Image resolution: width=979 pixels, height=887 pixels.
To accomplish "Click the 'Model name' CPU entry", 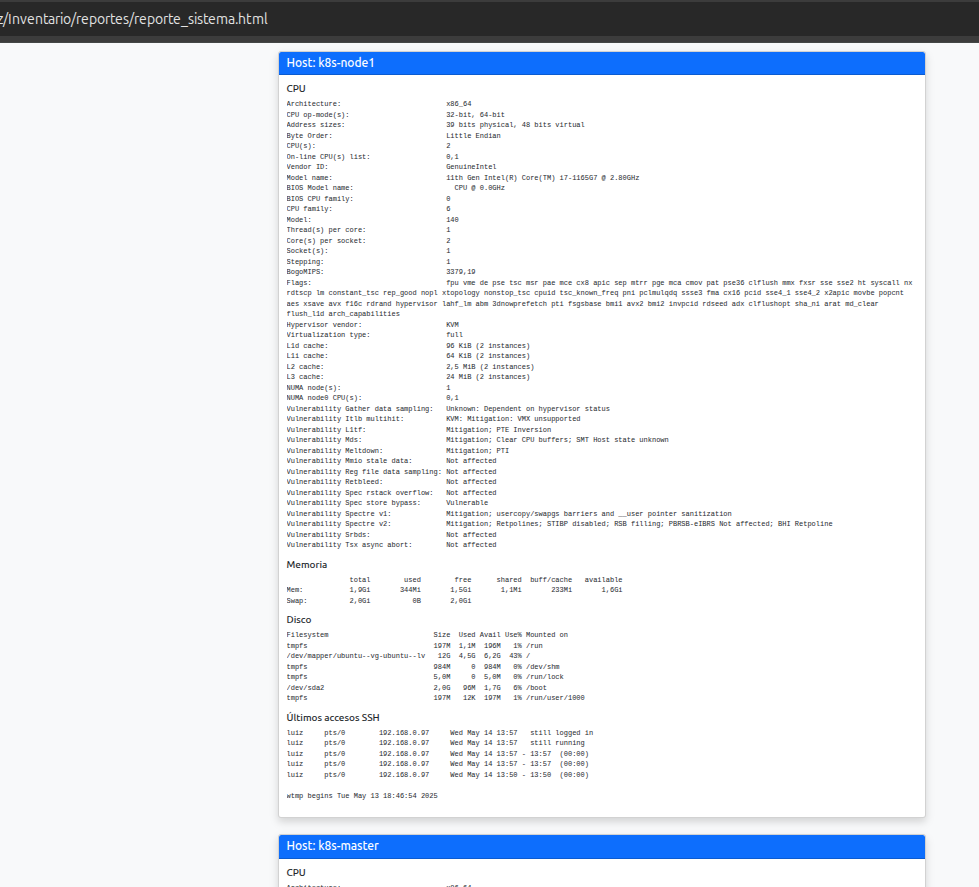I will (x=400, y=177).
